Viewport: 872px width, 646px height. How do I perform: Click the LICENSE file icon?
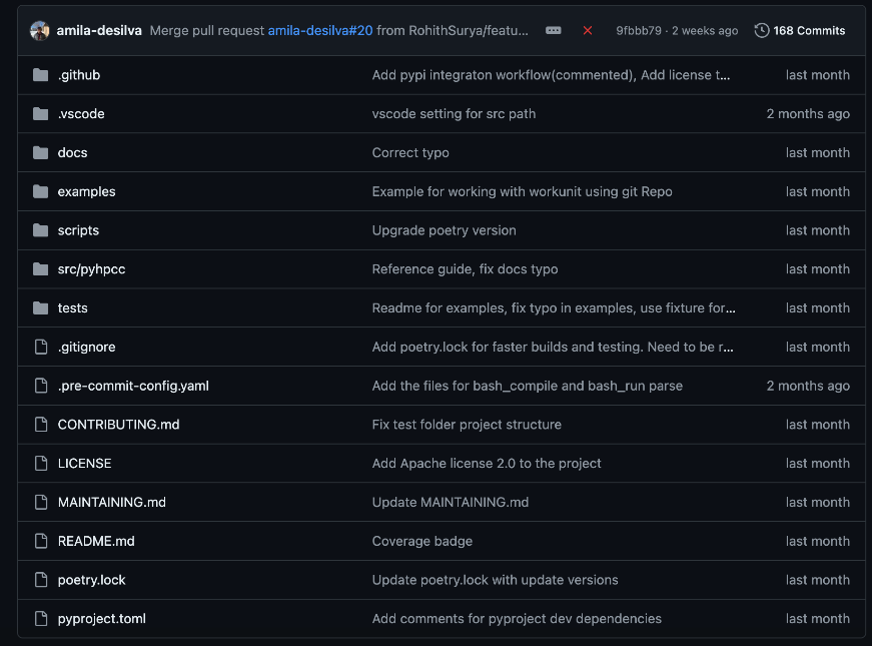pyautogui.click(x=41, y=463)
